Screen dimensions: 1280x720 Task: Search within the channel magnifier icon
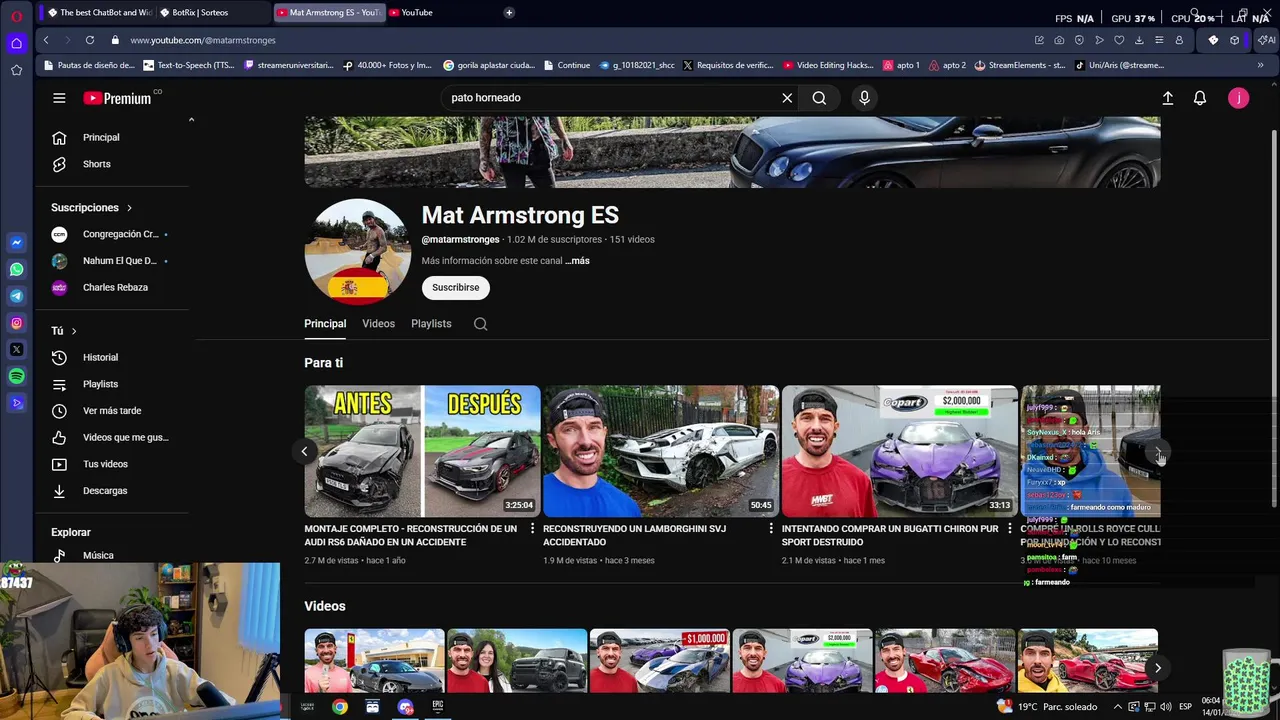point(480,324)
